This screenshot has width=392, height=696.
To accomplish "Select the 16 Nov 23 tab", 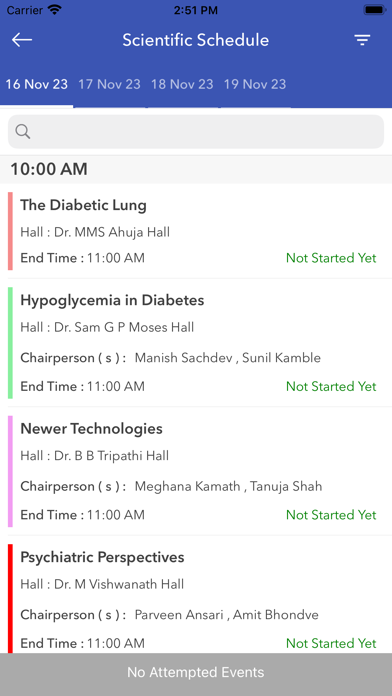I will (x=36, y=84).
